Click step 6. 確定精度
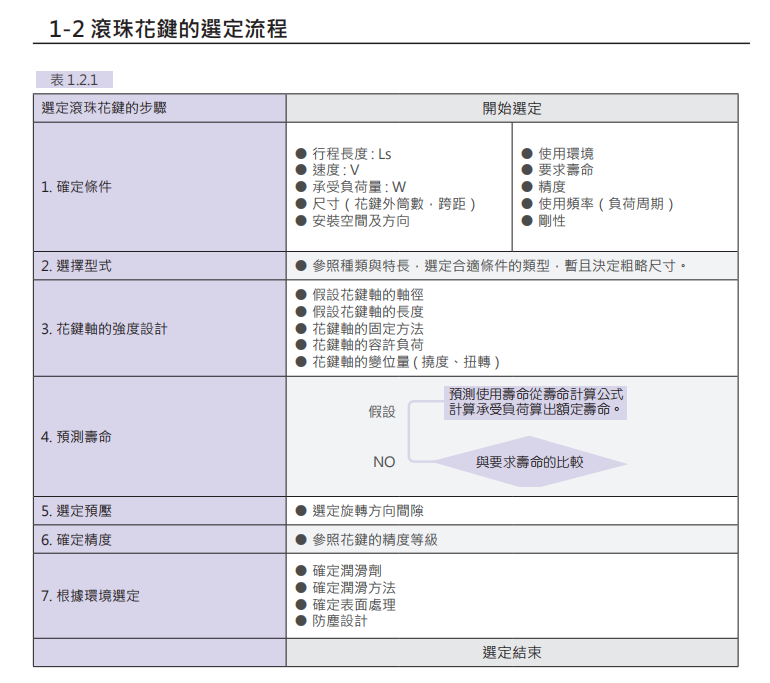 pyautogui.click(x=76, y=539)
